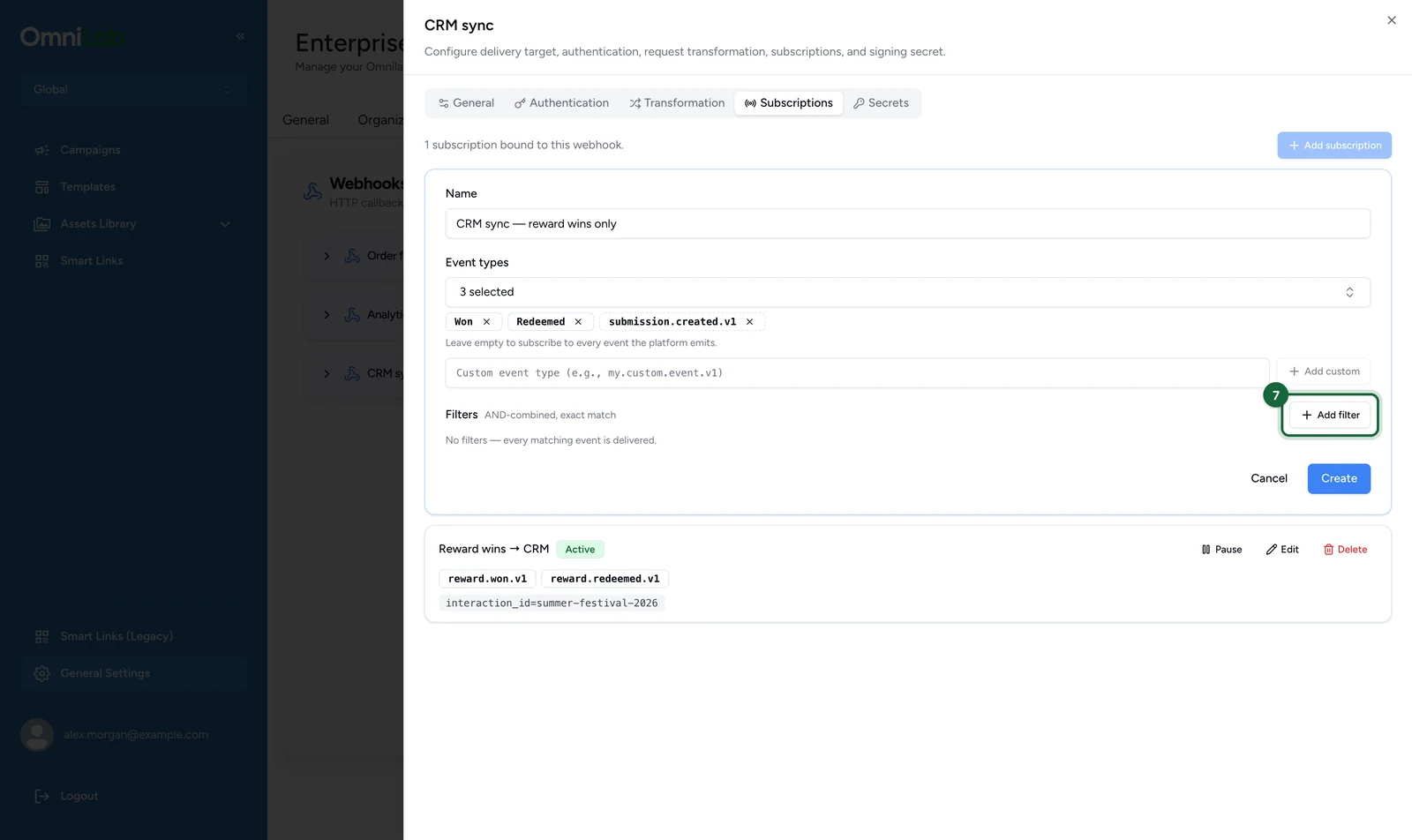Switch to the General tab in CRM sync
The width and height of the screenshot is (1412, 840).
pos(466,103)
